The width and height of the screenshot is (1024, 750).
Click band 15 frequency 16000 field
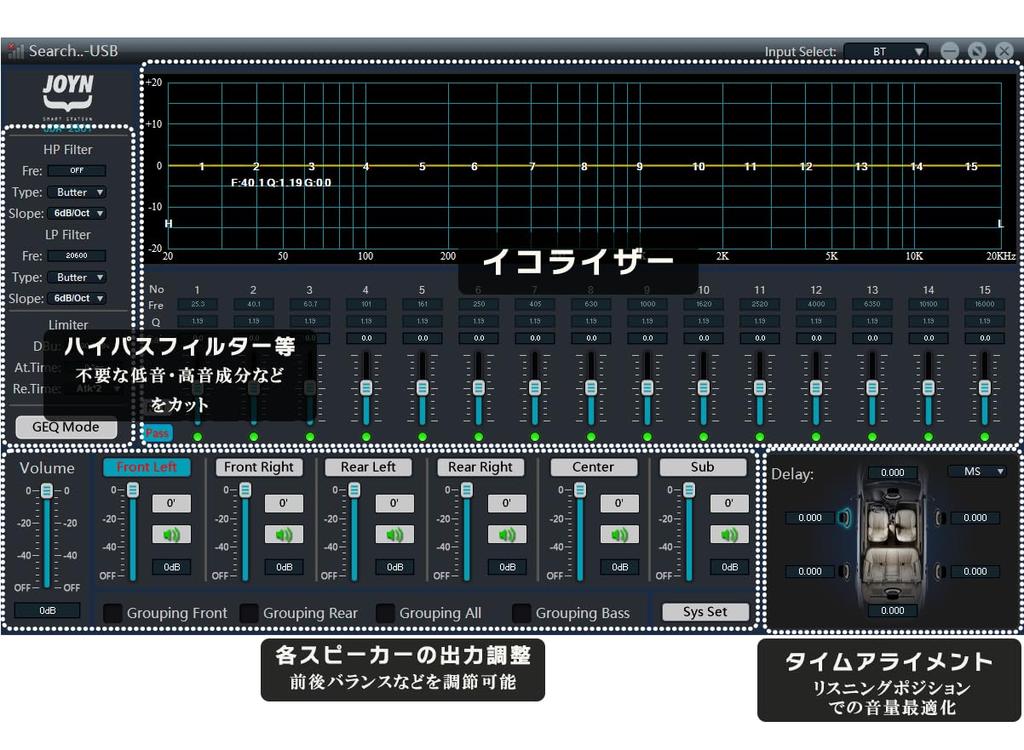click(985, 304)
